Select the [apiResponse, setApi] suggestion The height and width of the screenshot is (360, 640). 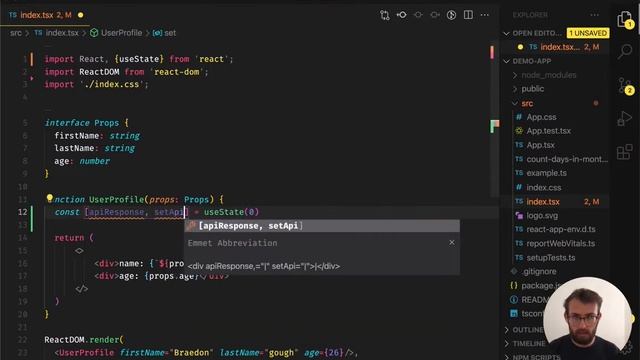[x=322, y=226]
